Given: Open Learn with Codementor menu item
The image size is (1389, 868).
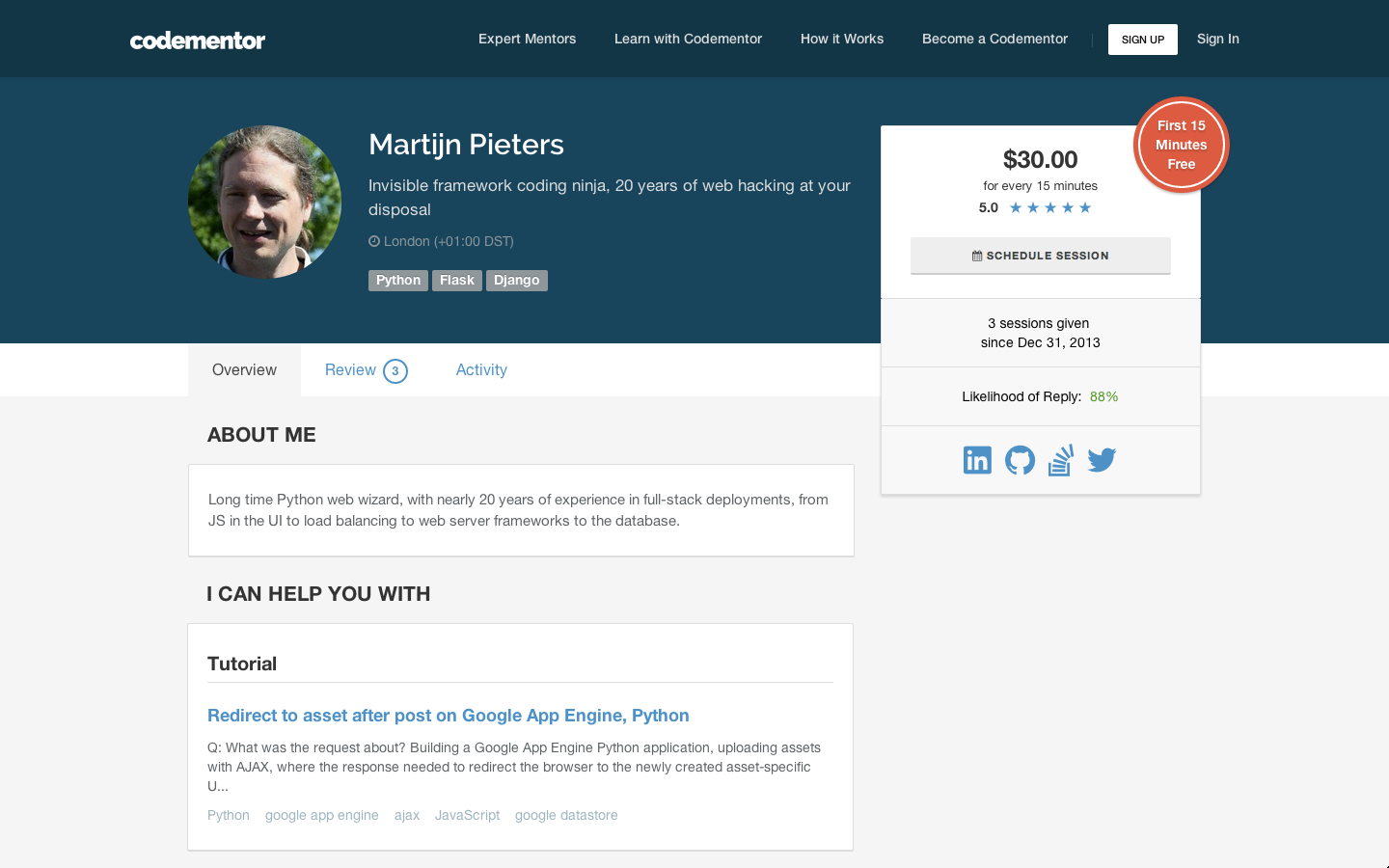Looking at the screenshot, I should click(x=688, y=39).
